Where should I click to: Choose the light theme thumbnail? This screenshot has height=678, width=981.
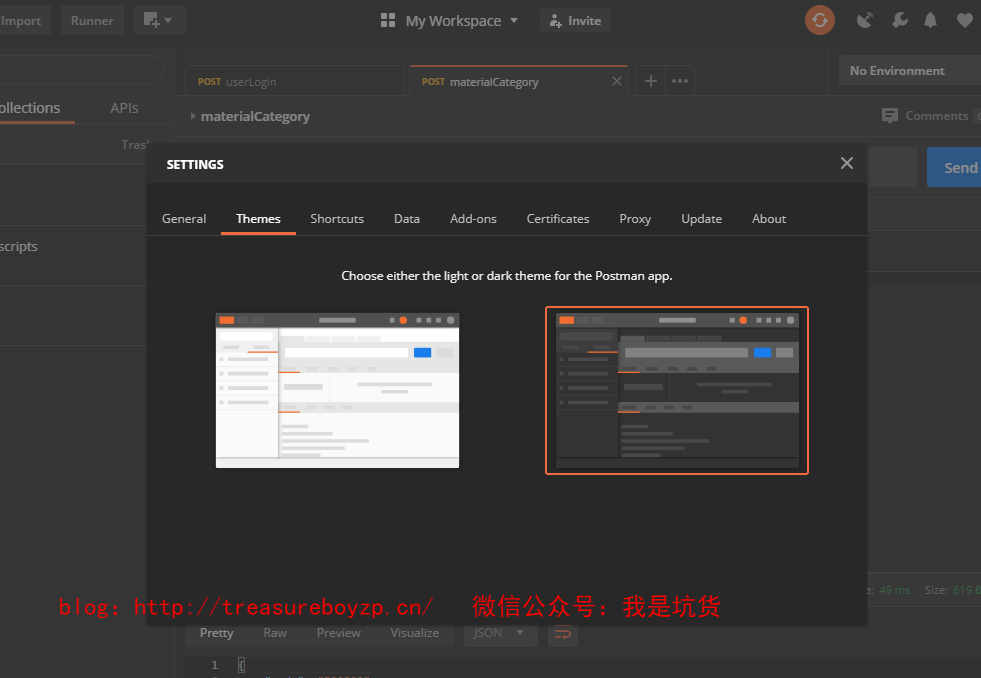tap(337, 390)
